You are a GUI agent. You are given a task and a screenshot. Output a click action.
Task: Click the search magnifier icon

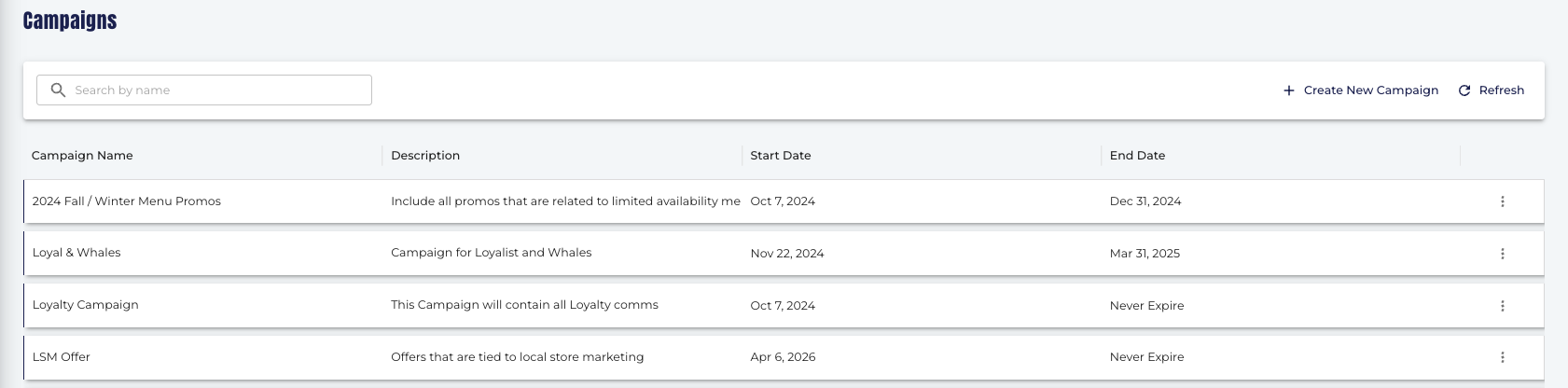(x=58, y=90)
